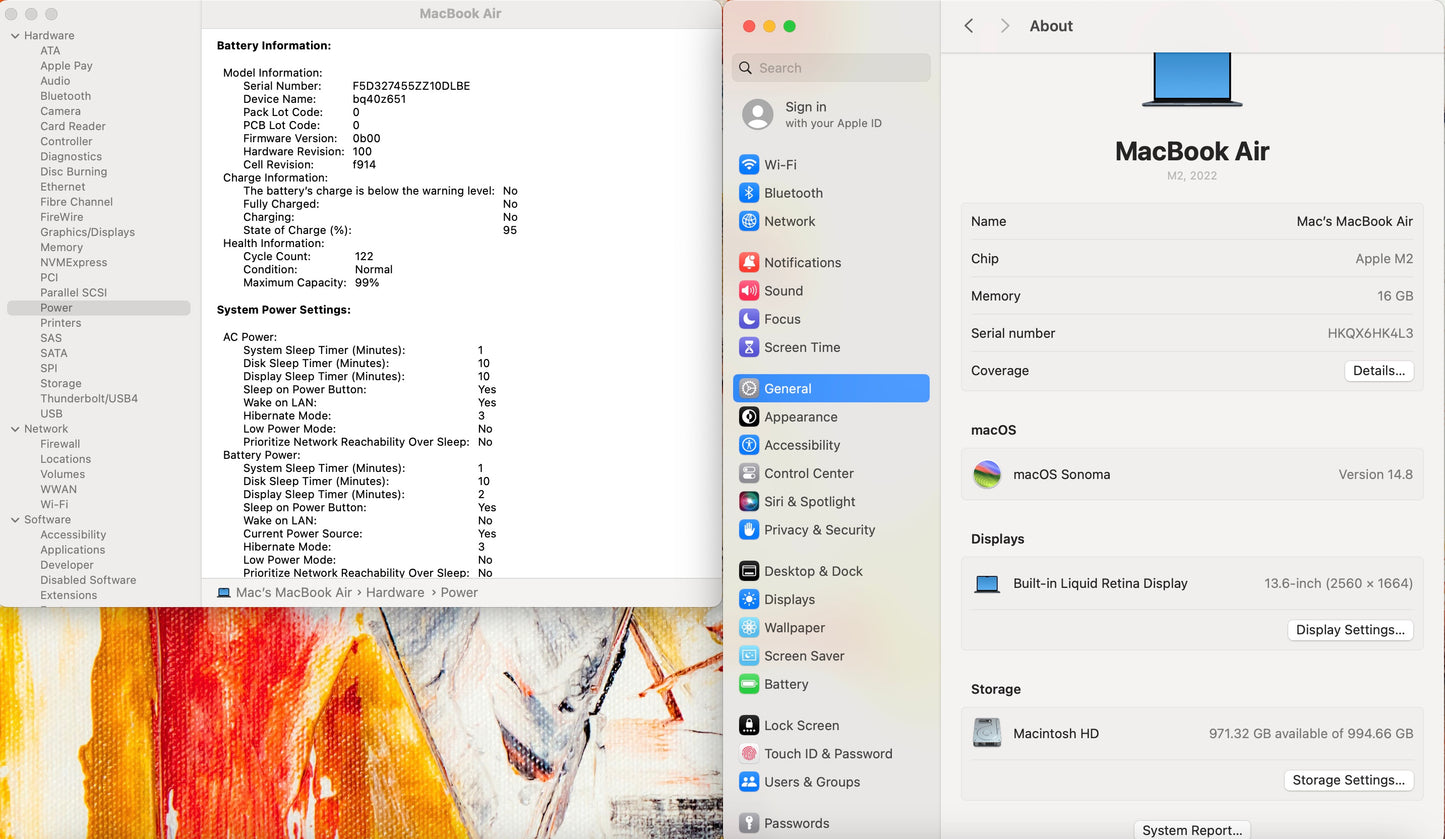The height and width of the screenshot is (839, 1445).
Task: Click the System Report button
Action: tap(1192, 830)
